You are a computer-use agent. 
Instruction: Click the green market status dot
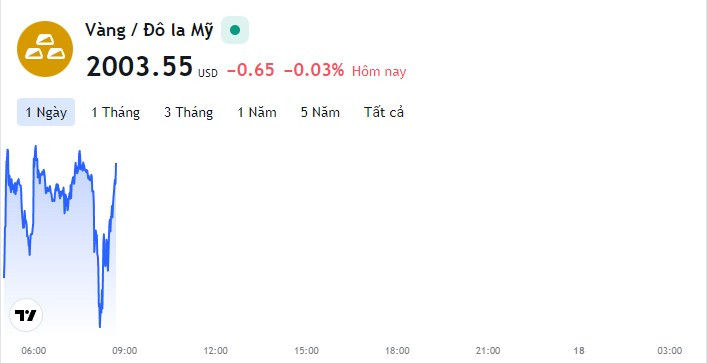tap(235, 30)
